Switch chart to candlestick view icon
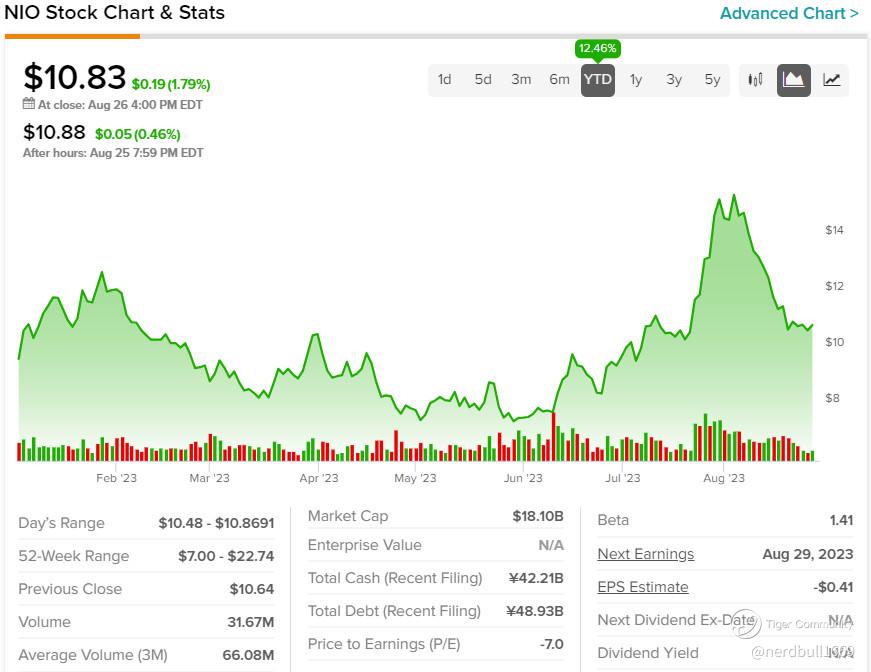871x672 pixels. [755, 80]
